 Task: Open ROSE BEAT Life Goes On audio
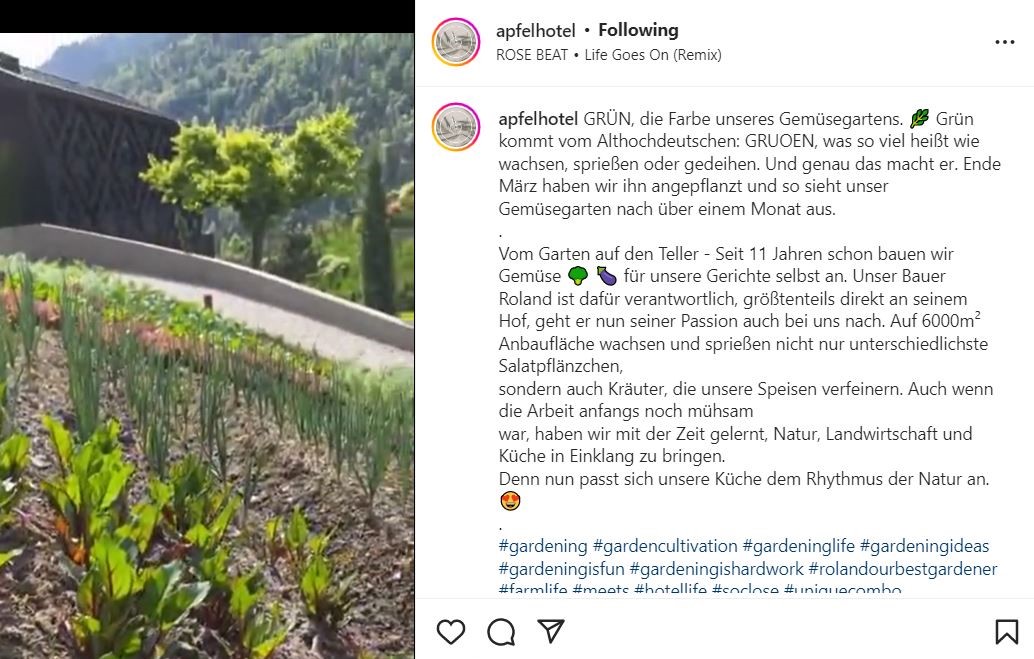[x=609, y=55]
